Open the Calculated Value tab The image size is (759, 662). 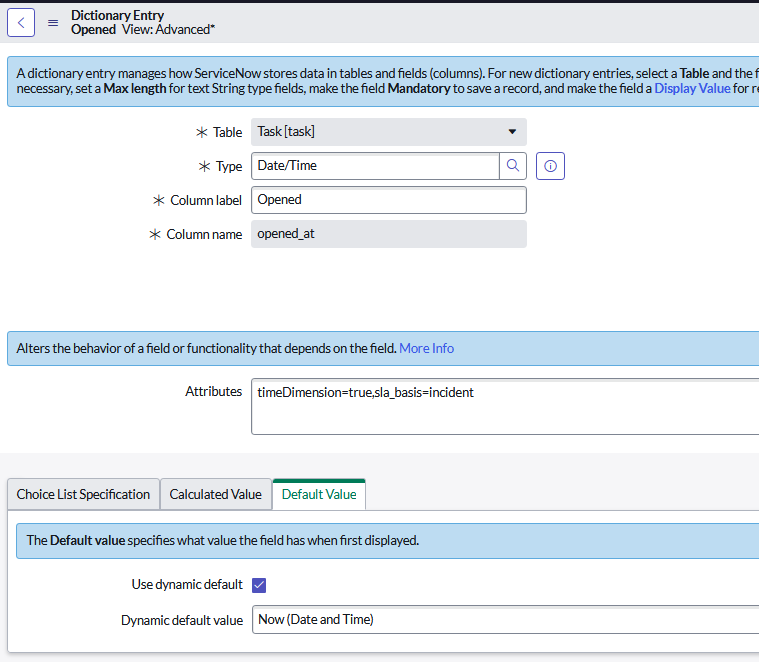pyautogui.click(x=215, y=494)
